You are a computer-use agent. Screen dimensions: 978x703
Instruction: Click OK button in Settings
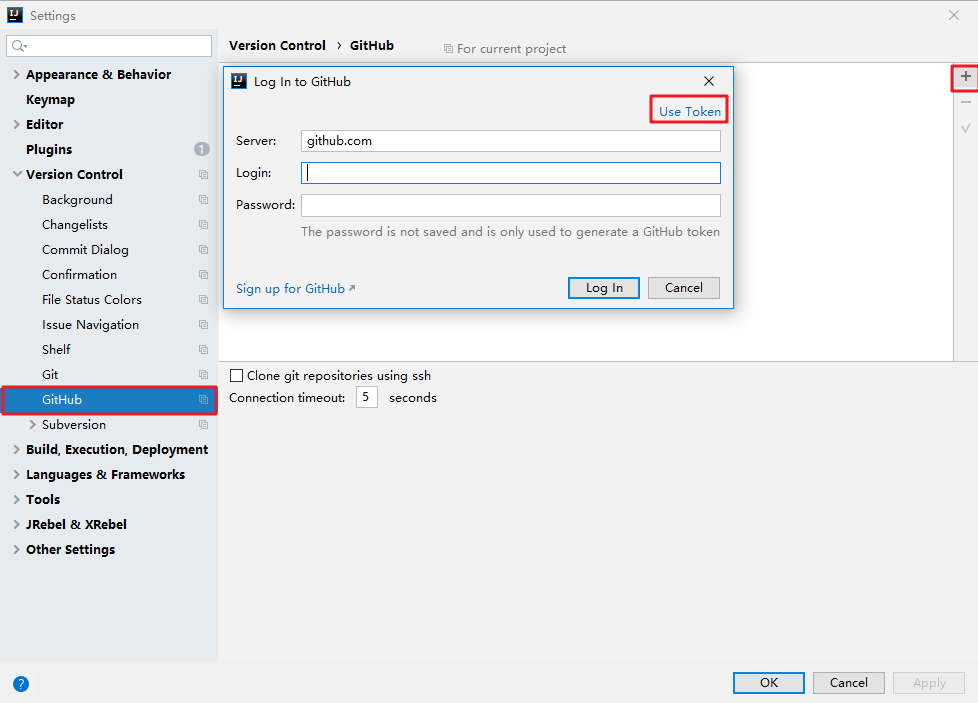coord(768,682)
